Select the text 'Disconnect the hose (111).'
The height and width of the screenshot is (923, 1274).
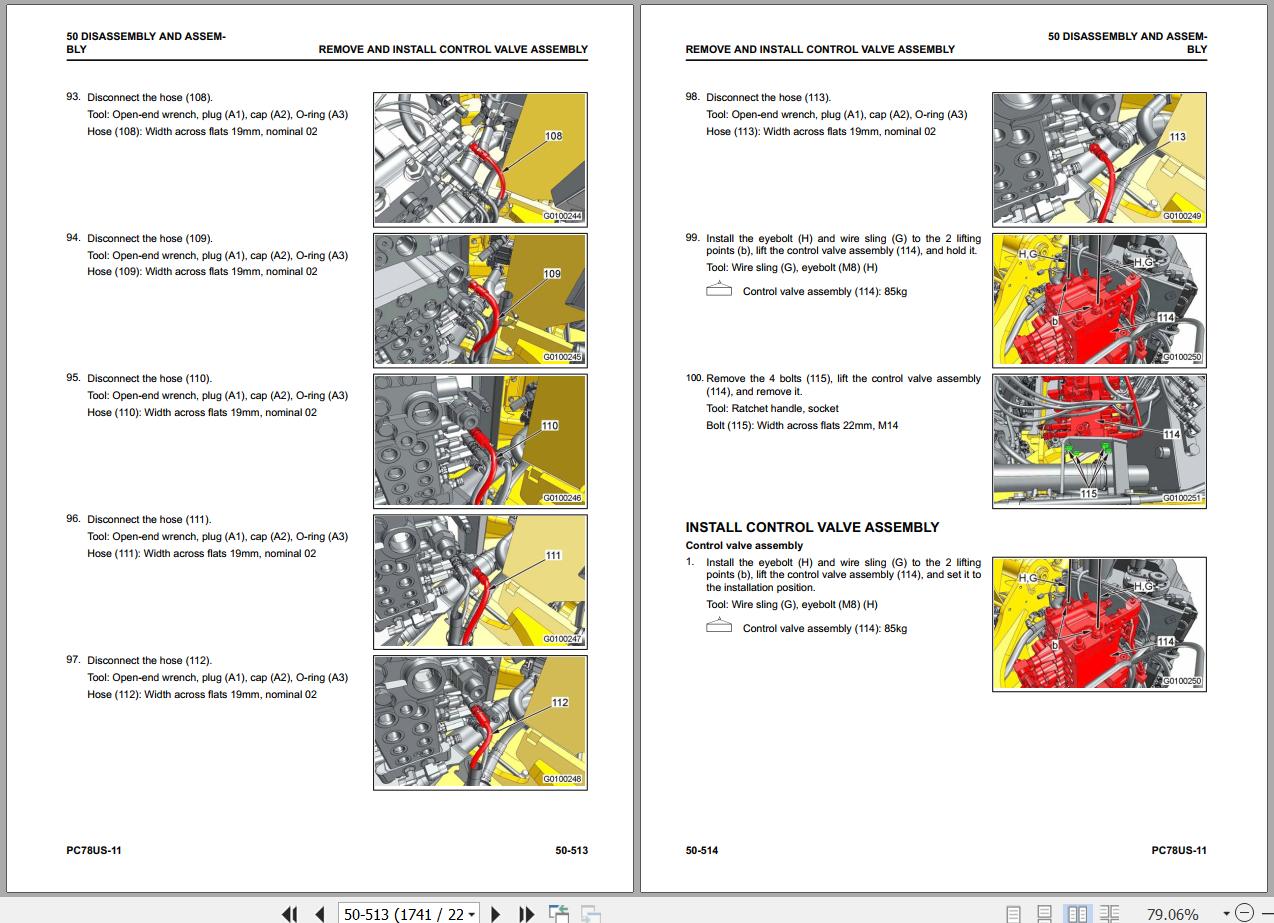click(x=149, y=520)
